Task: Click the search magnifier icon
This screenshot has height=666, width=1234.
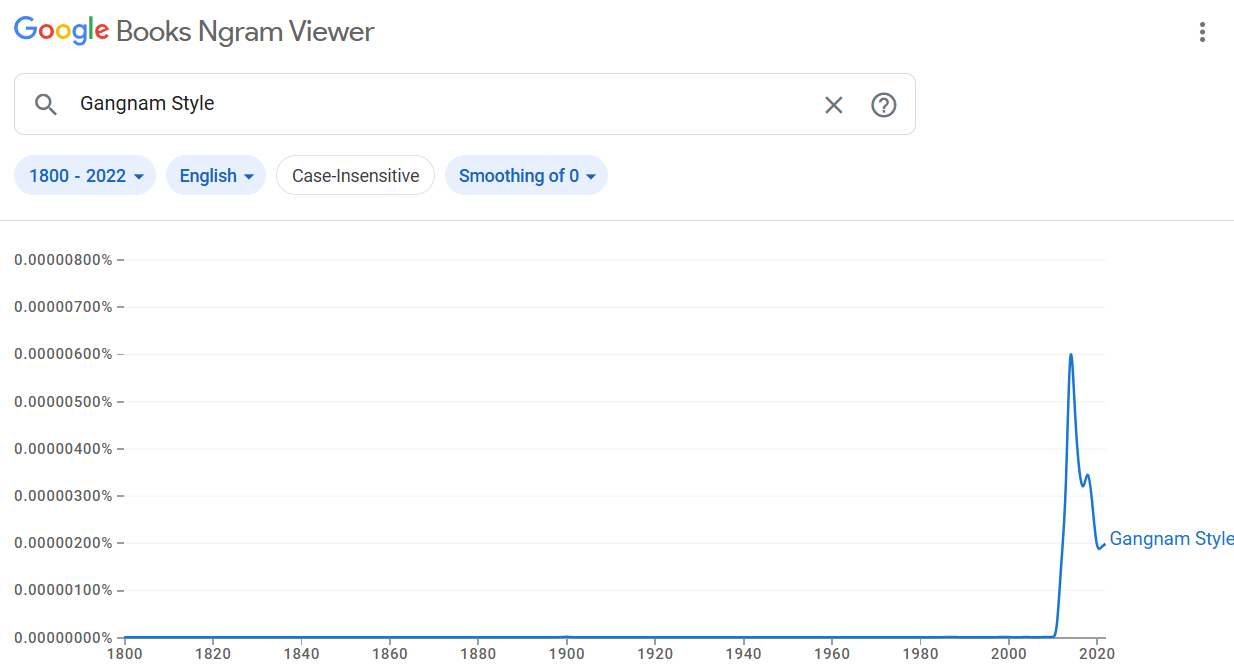Action: (46, 104)
